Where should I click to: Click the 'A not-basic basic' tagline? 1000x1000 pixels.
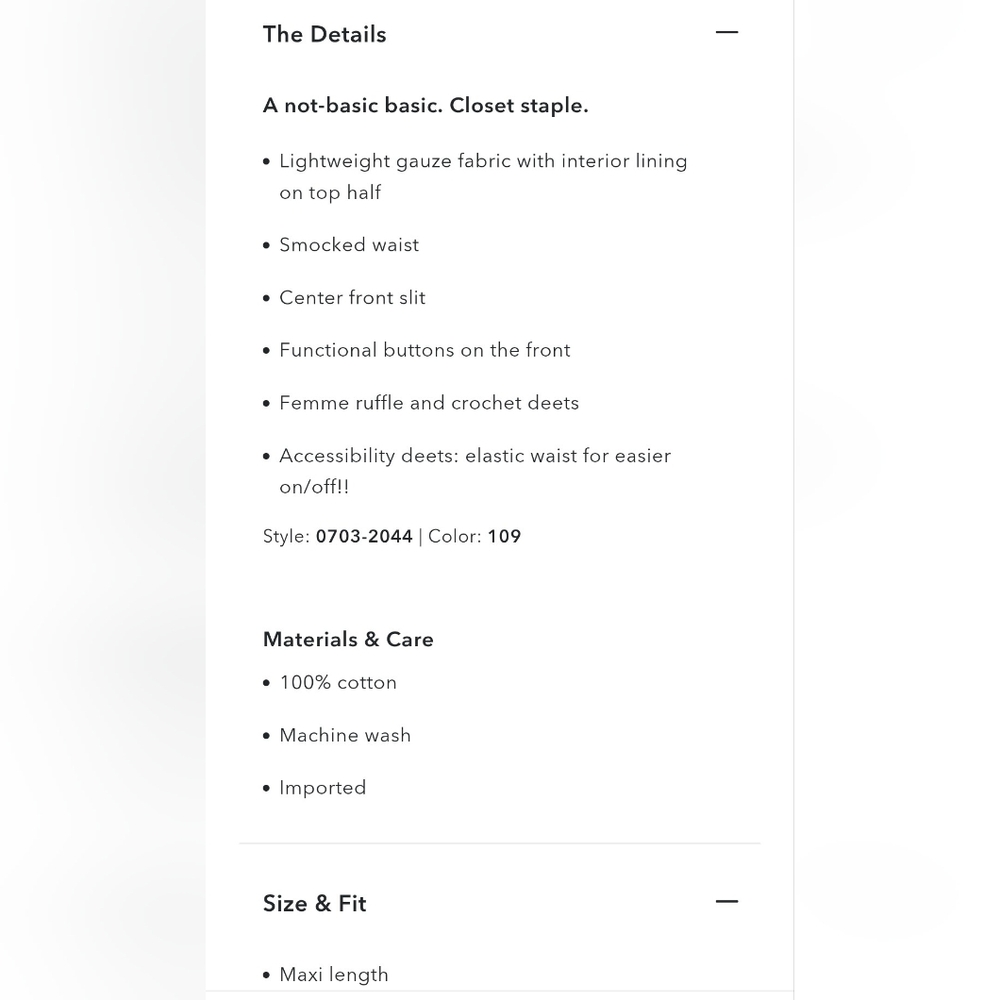(x=425, y=105)
